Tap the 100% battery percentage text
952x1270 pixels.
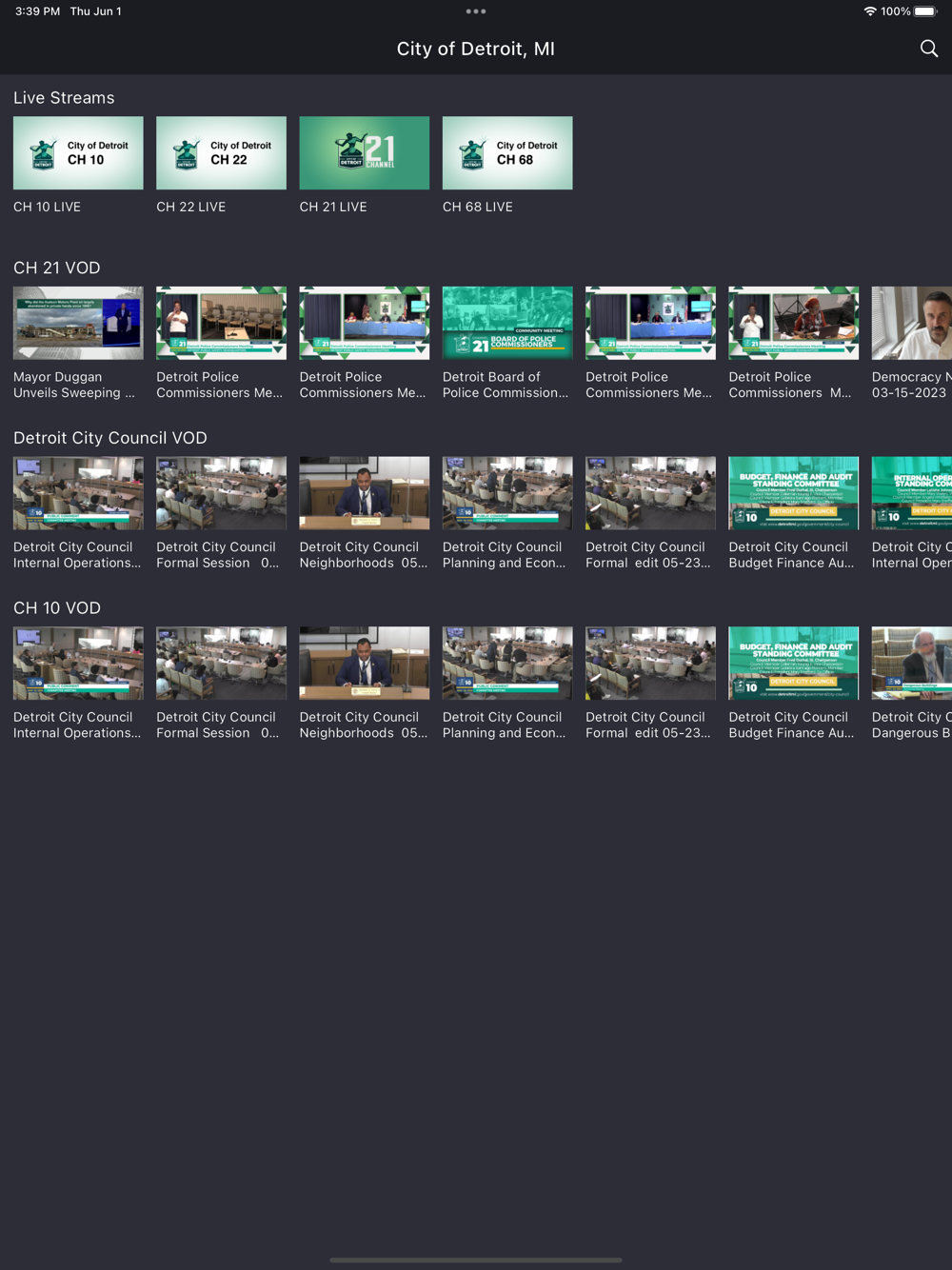896,11
